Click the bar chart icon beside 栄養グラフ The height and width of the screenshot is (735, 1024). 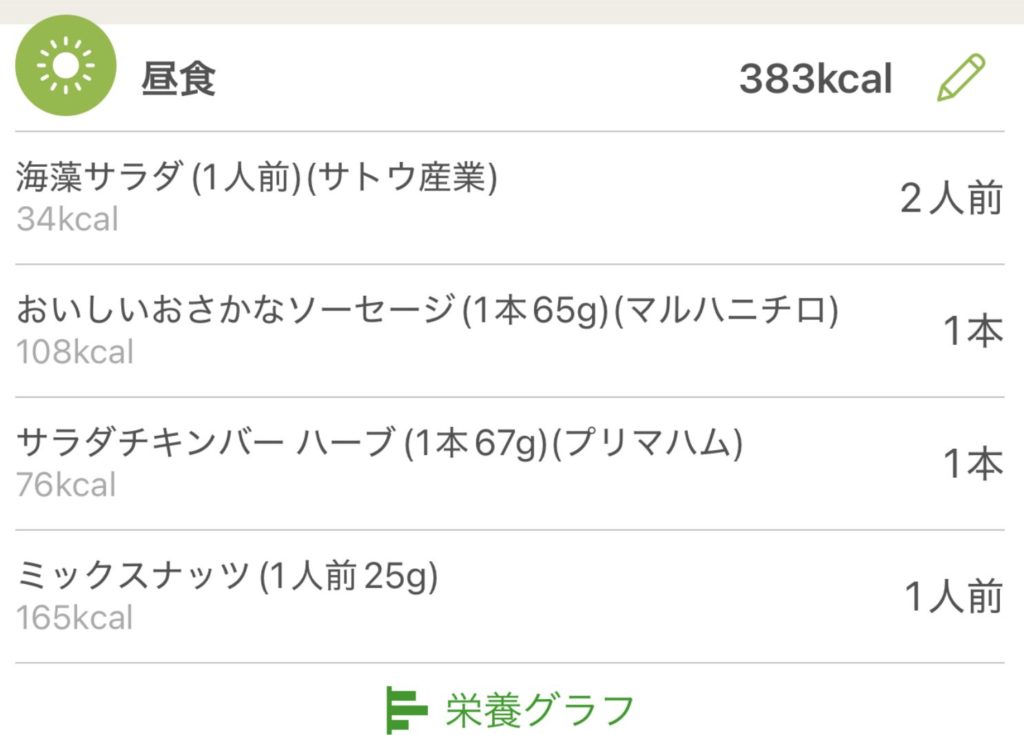pos(407,710)
